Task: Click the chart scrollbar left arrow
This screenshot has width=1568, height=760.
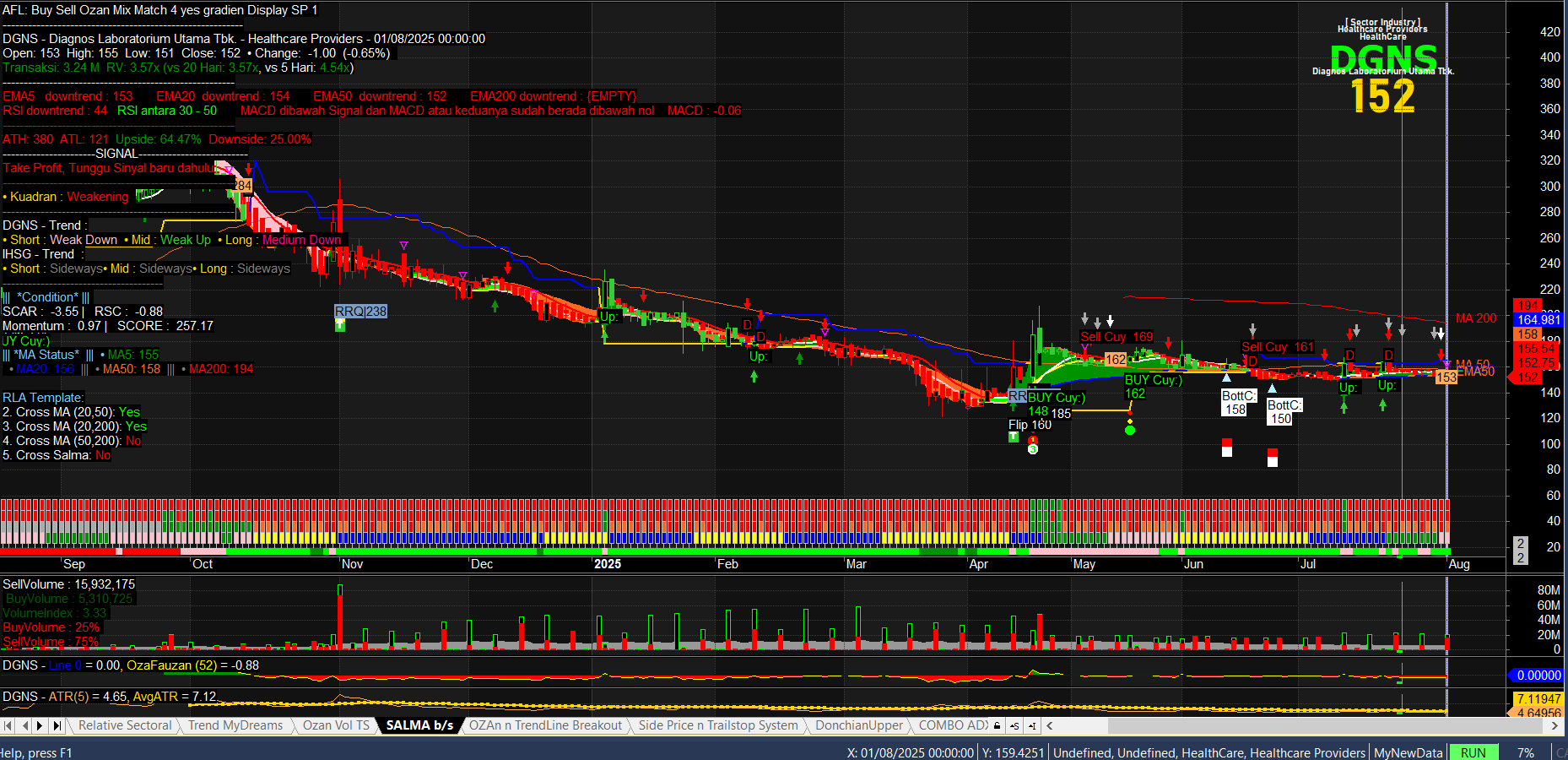Action: [x=1050, y=725]
